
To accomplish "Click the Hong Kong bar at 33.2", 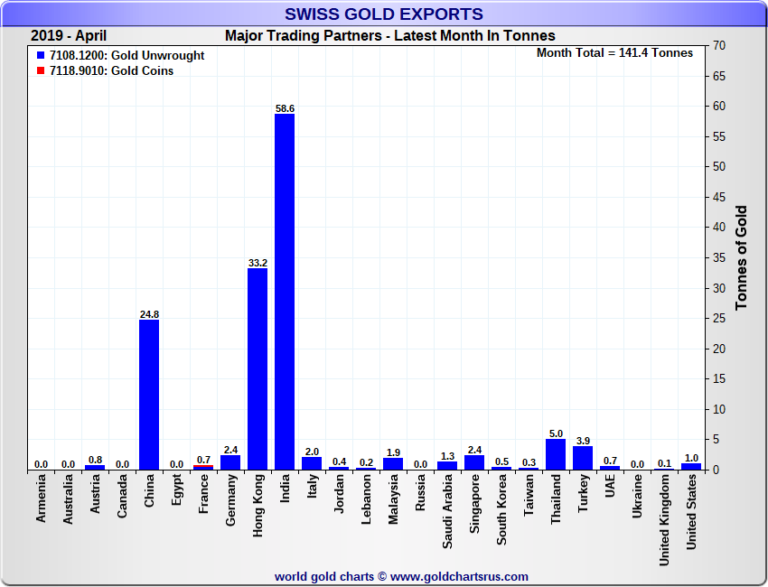I will click(257, 368).
